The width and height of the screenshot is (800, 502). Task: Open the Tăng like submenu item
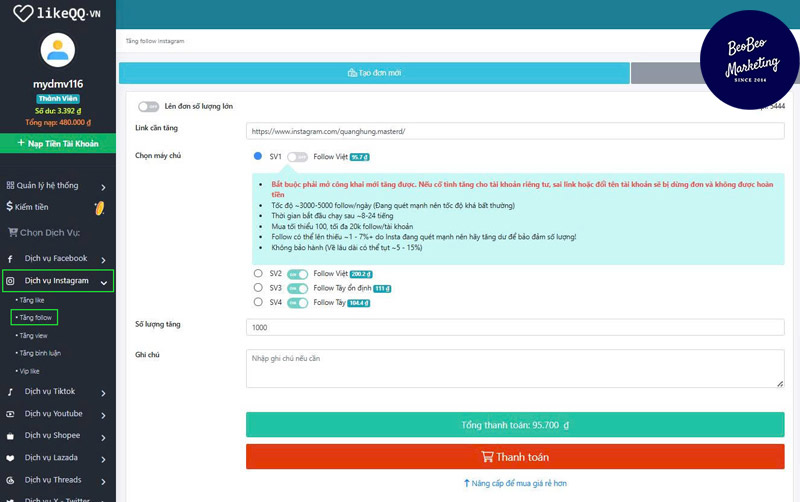point(32,300)
